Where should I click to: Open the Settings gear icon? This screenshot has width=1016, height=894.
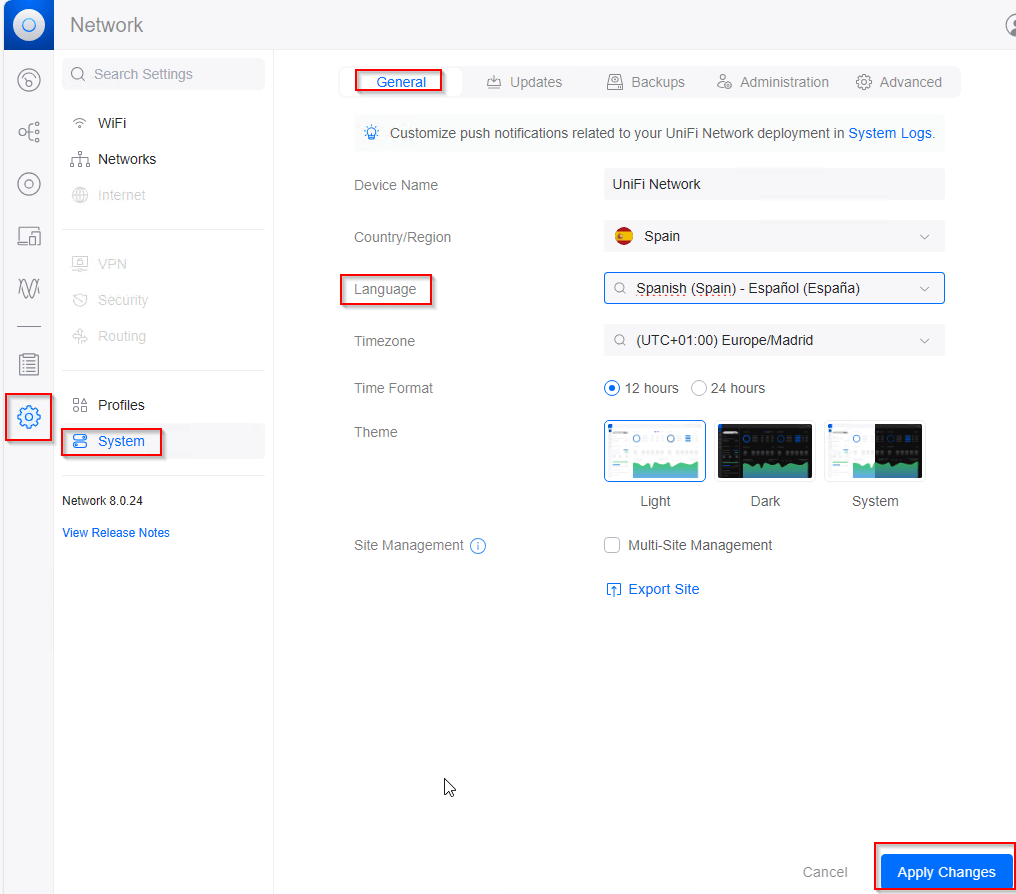click(29, 416)
